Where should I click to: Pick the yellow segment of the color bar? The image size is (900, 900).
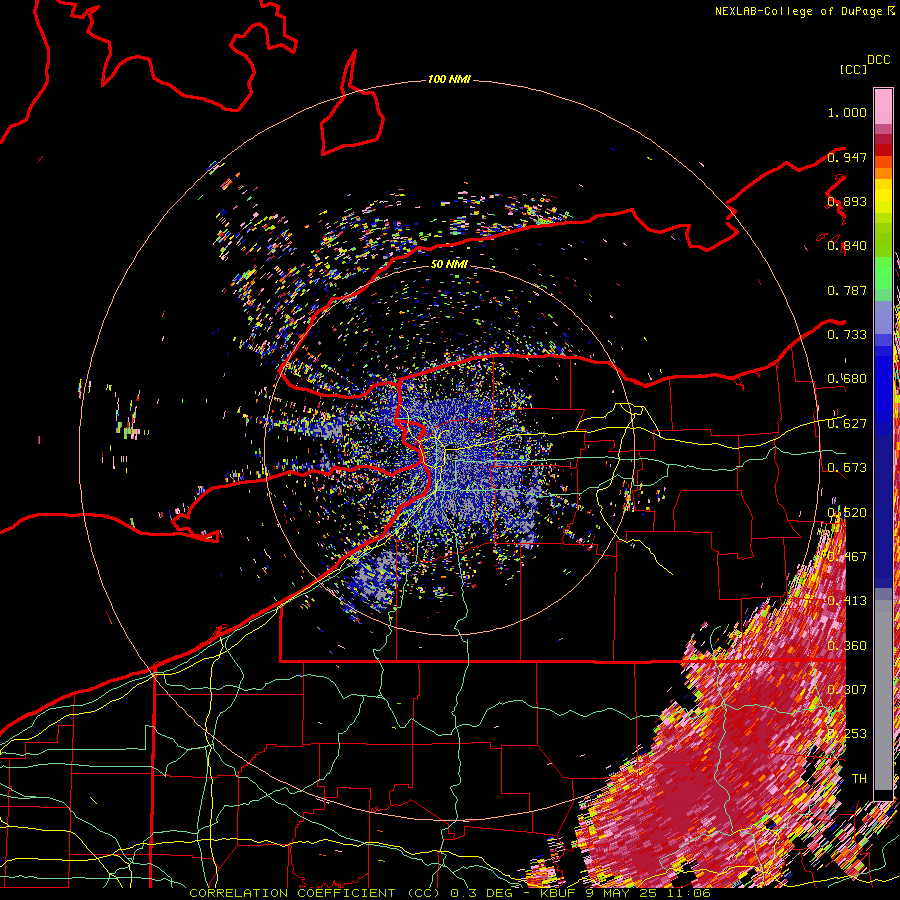[x=883, y=196]
